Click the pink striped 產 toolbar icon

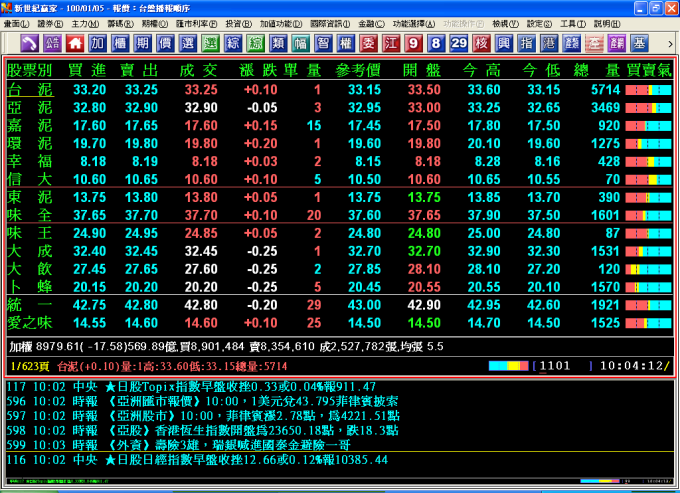(594, 43)
